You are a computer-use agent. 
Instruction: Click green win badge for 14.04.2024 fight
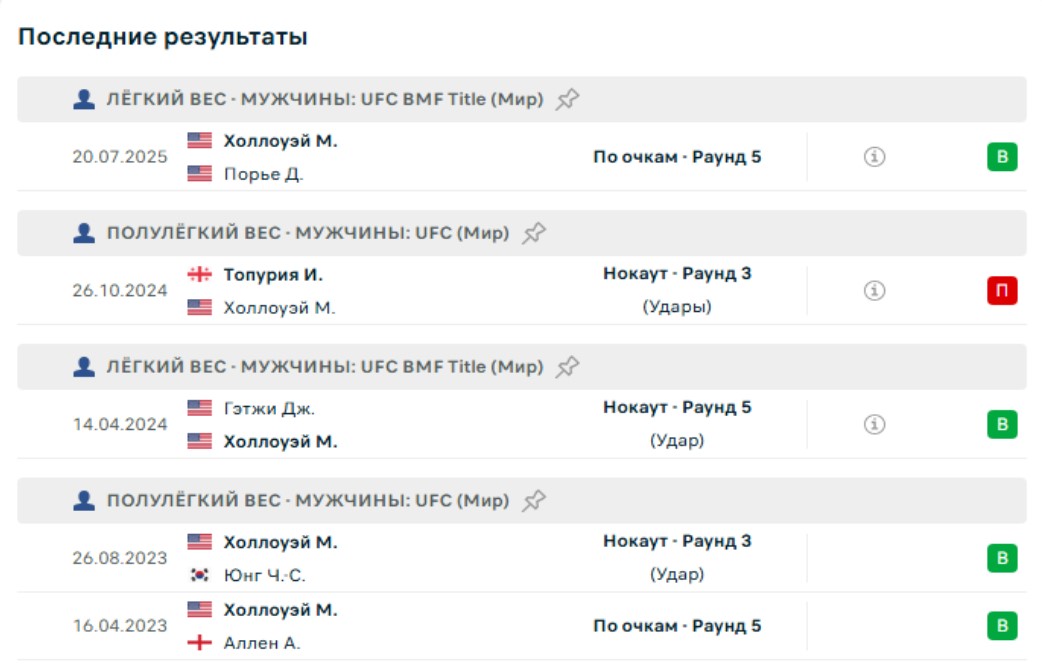(x=1002, y=425)
